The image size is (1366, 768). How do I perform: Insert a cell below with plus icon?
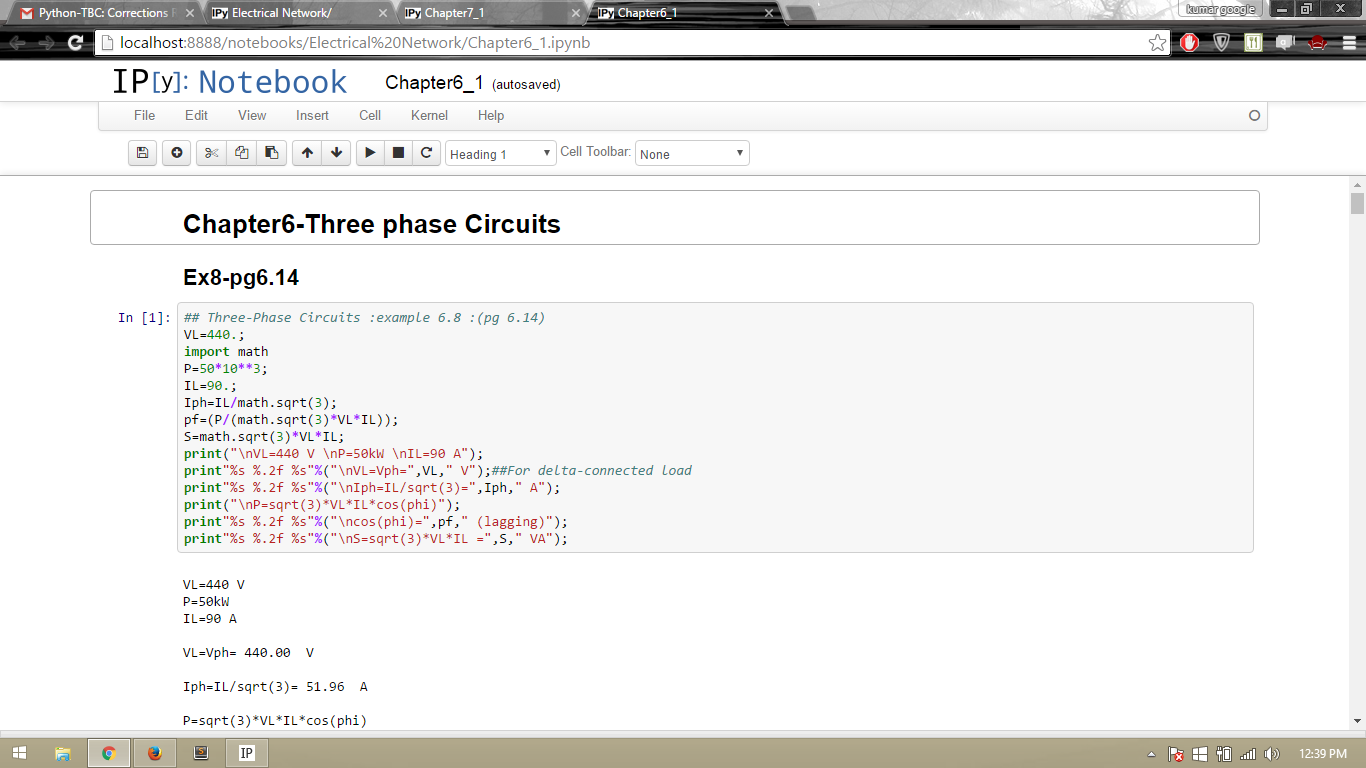pos(177,153)
